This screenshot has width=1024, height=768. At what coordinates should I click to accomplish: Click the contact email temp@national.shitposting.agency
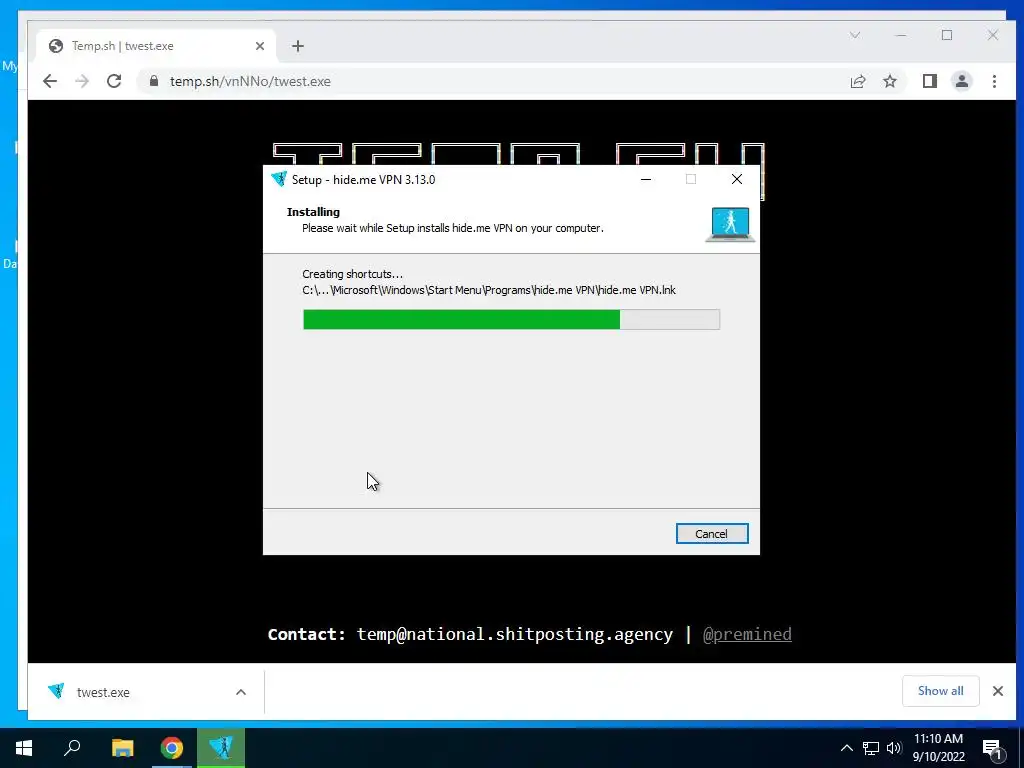515,634
